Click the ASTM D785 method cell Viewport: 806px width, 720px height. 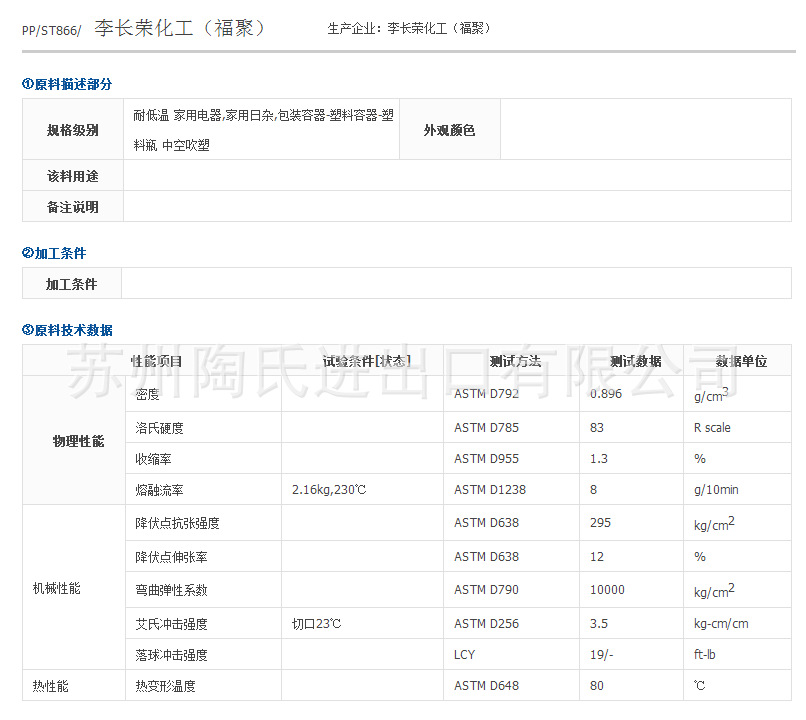tap(511, 428)
